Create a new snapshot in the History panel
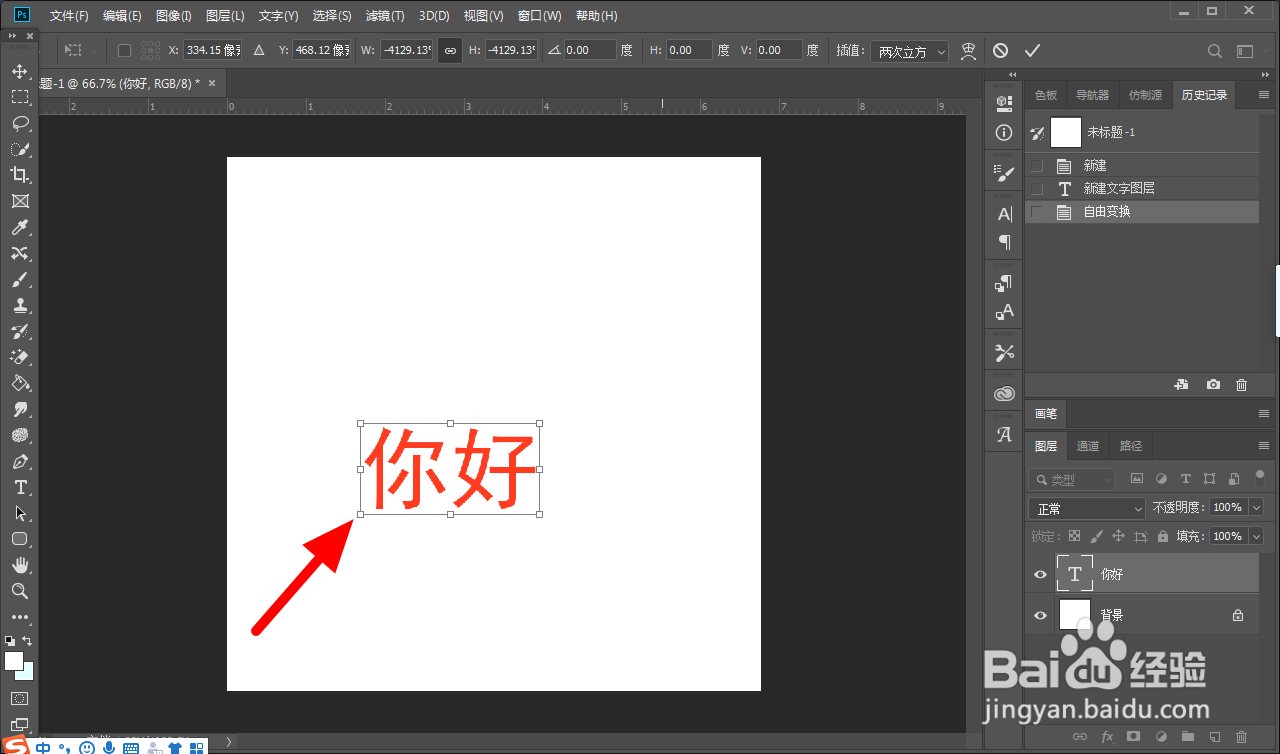Screen dimensions: 1280x754 click(1213, 384)
